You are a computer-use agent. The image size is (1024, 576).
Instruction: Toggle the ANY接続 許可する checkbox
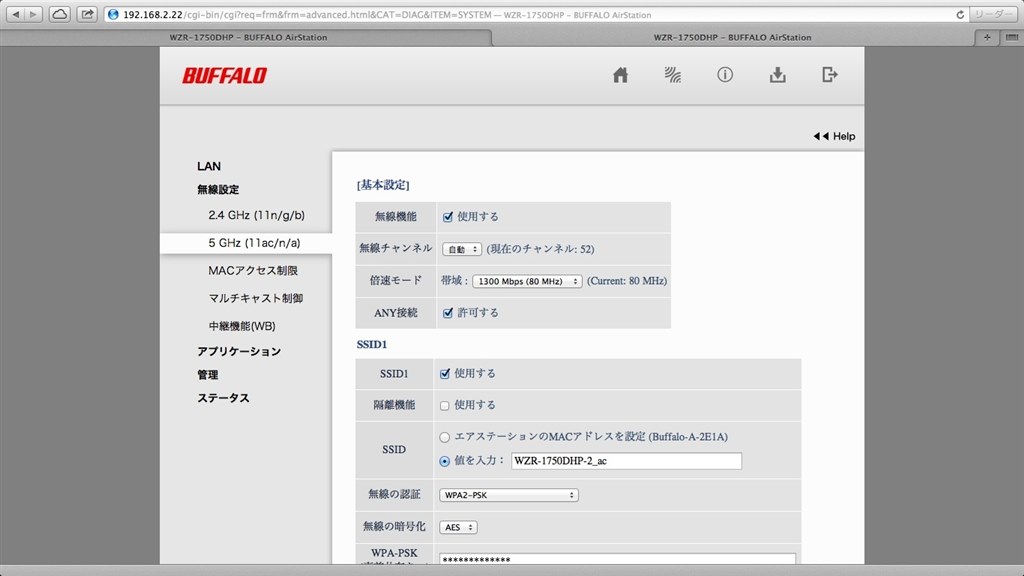447,313
